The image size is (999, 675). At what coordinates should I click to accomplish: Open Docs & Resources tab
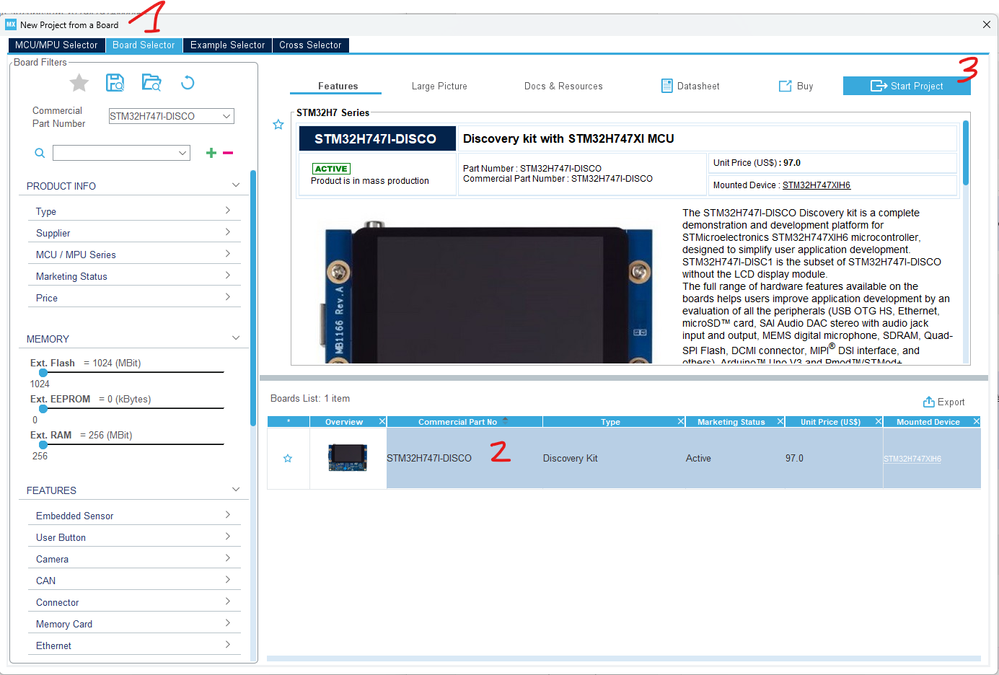(563, 86)
